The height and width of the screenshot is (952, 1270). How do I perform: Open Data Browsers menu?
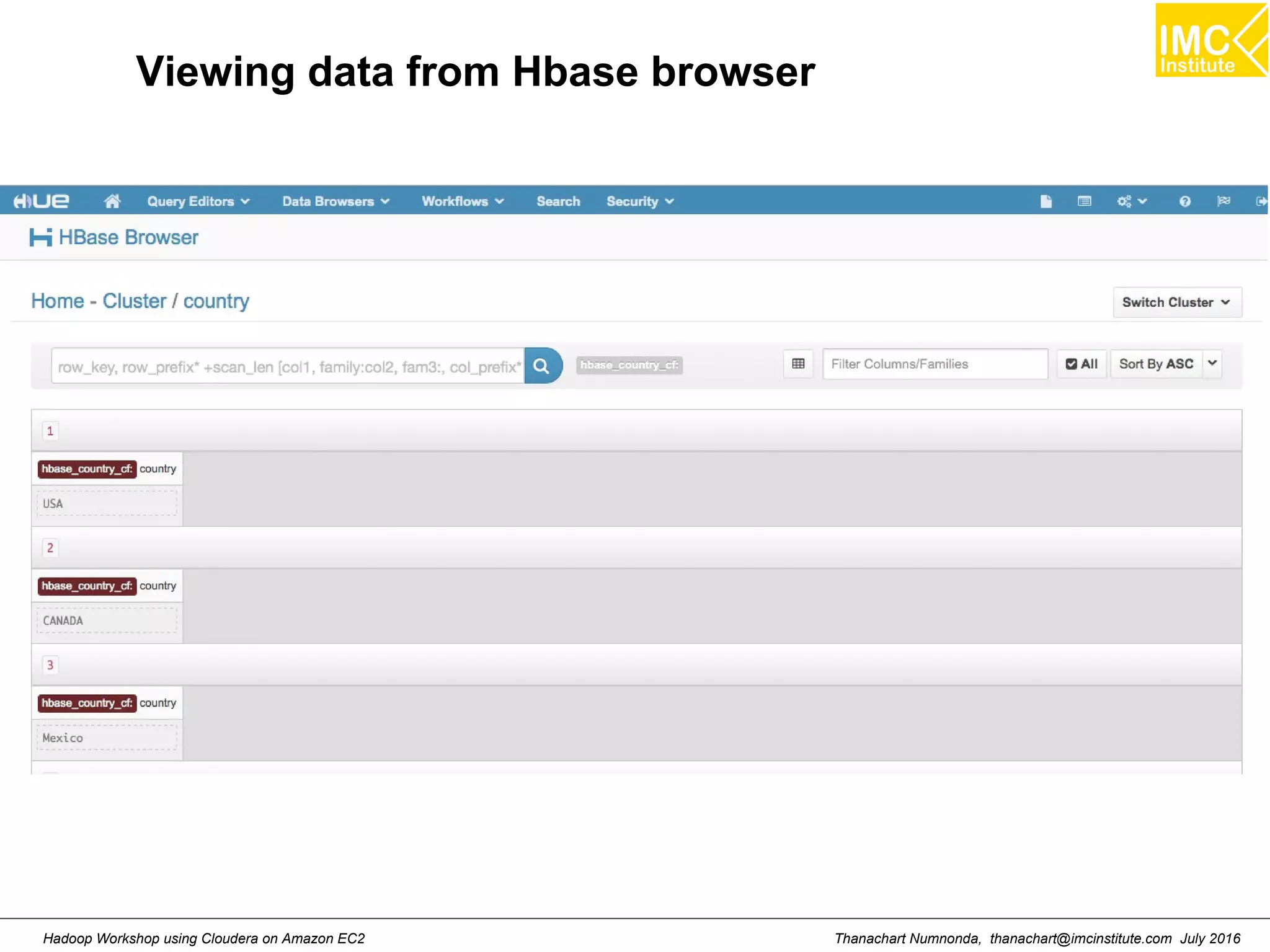(335, 201)
